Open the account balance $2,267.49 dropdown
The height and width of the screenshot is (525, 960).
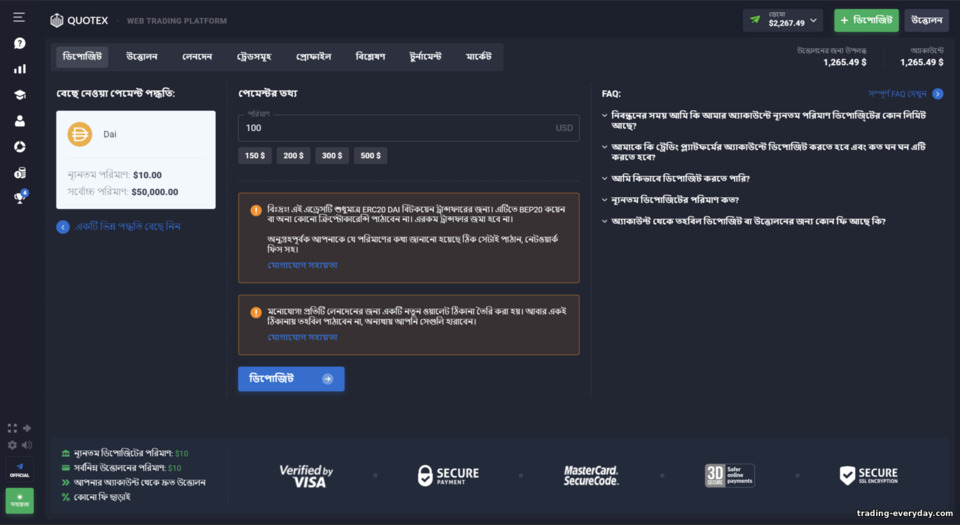tap(782, 20)
